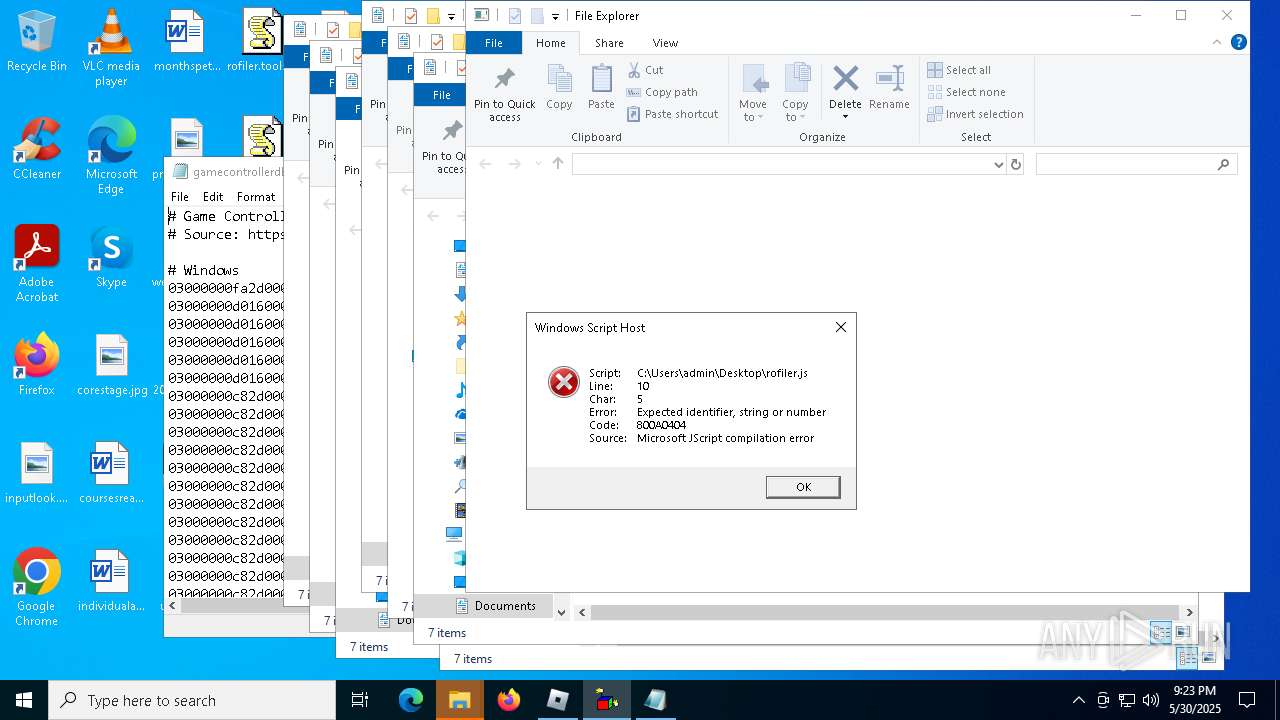Click Pin to Quick access in front File Explorer
Viewport: 1280px width, 720px height.
(x=504, y=93)
